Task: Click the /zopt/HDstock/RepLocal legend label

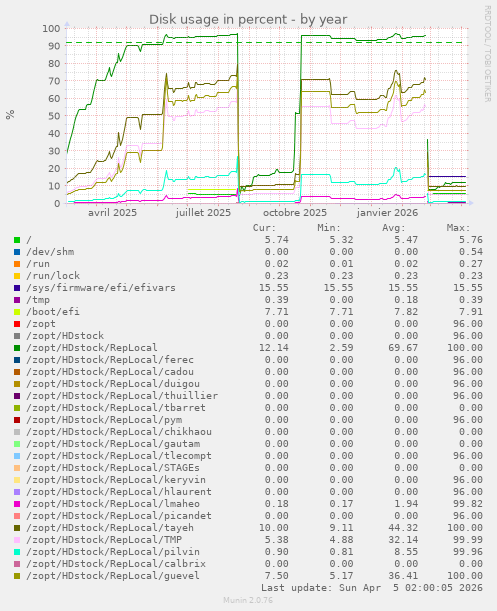Action: click(x=92, y=348)
